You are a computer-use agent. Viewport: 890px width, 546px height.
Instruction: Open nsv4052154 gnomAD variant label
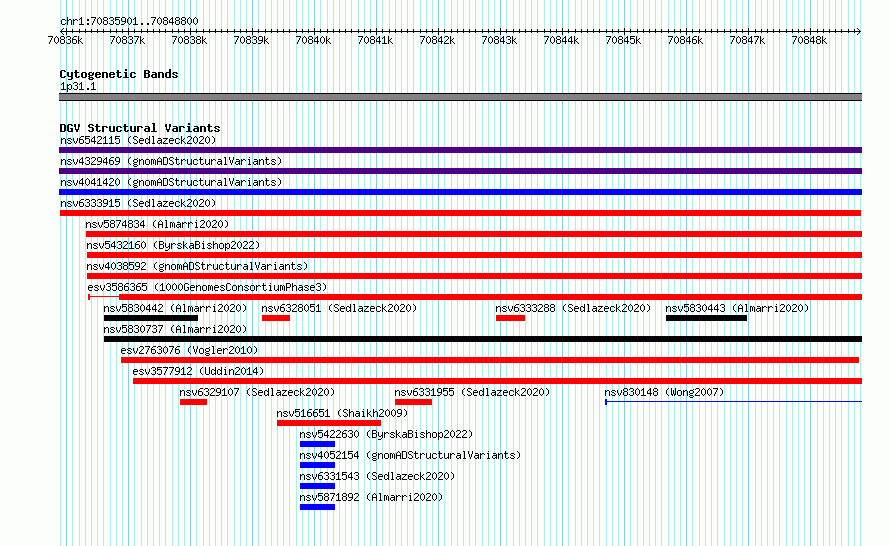pyautogui.click(x=410, y=455)
